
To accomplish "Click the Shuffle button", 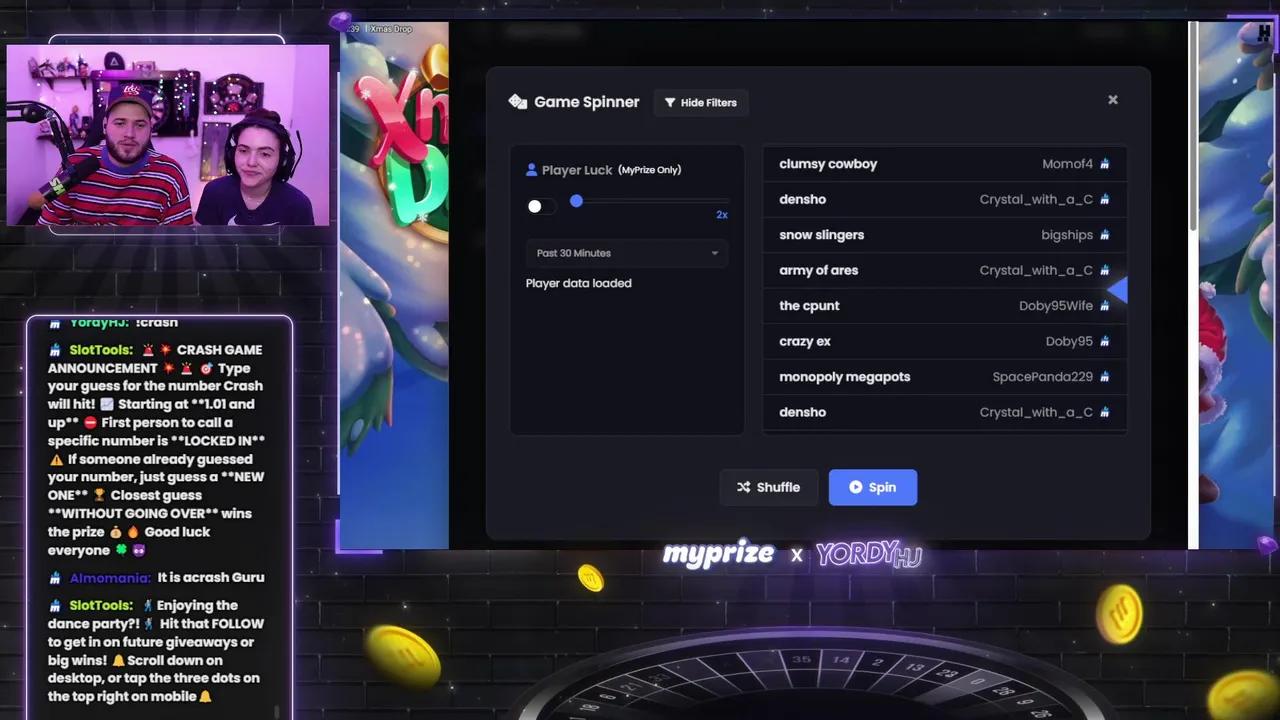I will click(x=768, y=487).
